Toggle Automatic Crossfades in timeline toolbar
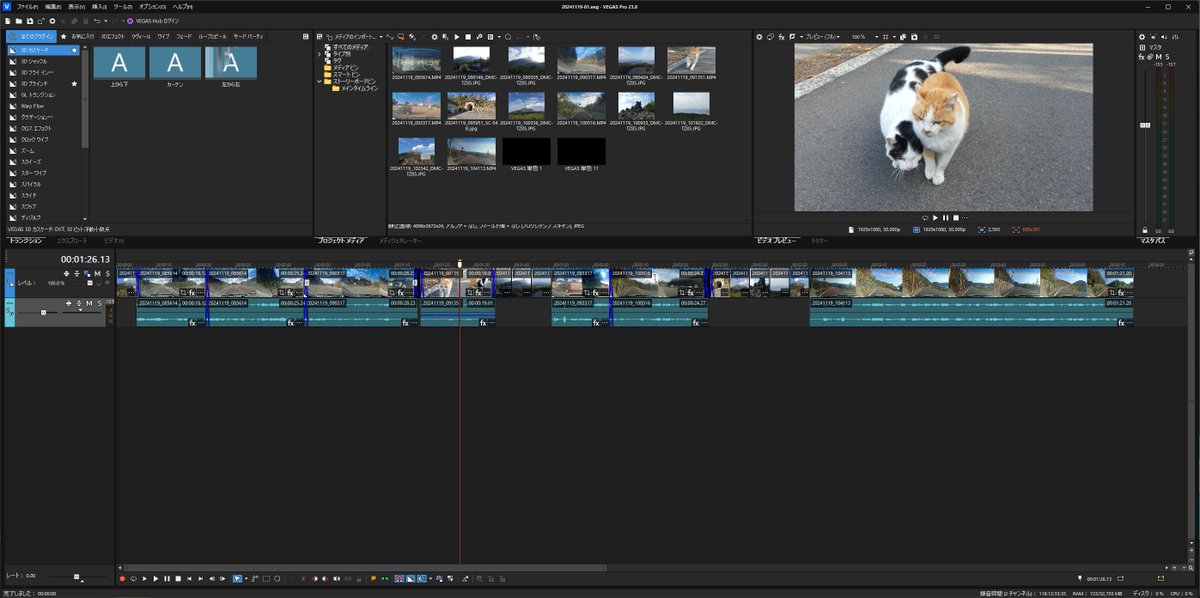Viewport: 1200px width, 598px height. (x=410, y=578)
